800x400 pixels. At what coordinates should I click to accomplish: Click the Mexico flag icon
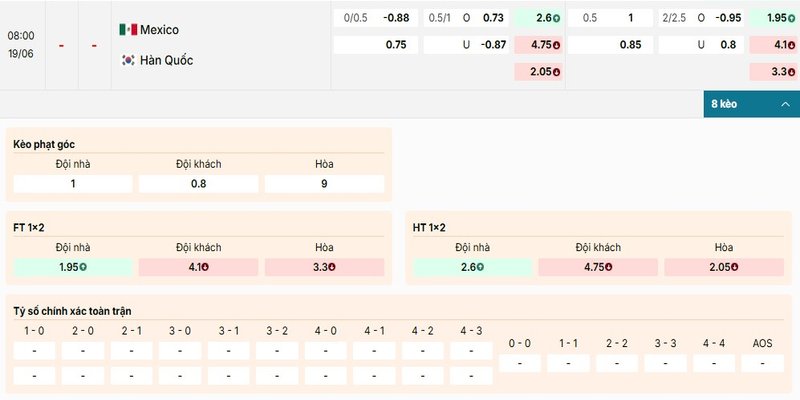[128, 30]
